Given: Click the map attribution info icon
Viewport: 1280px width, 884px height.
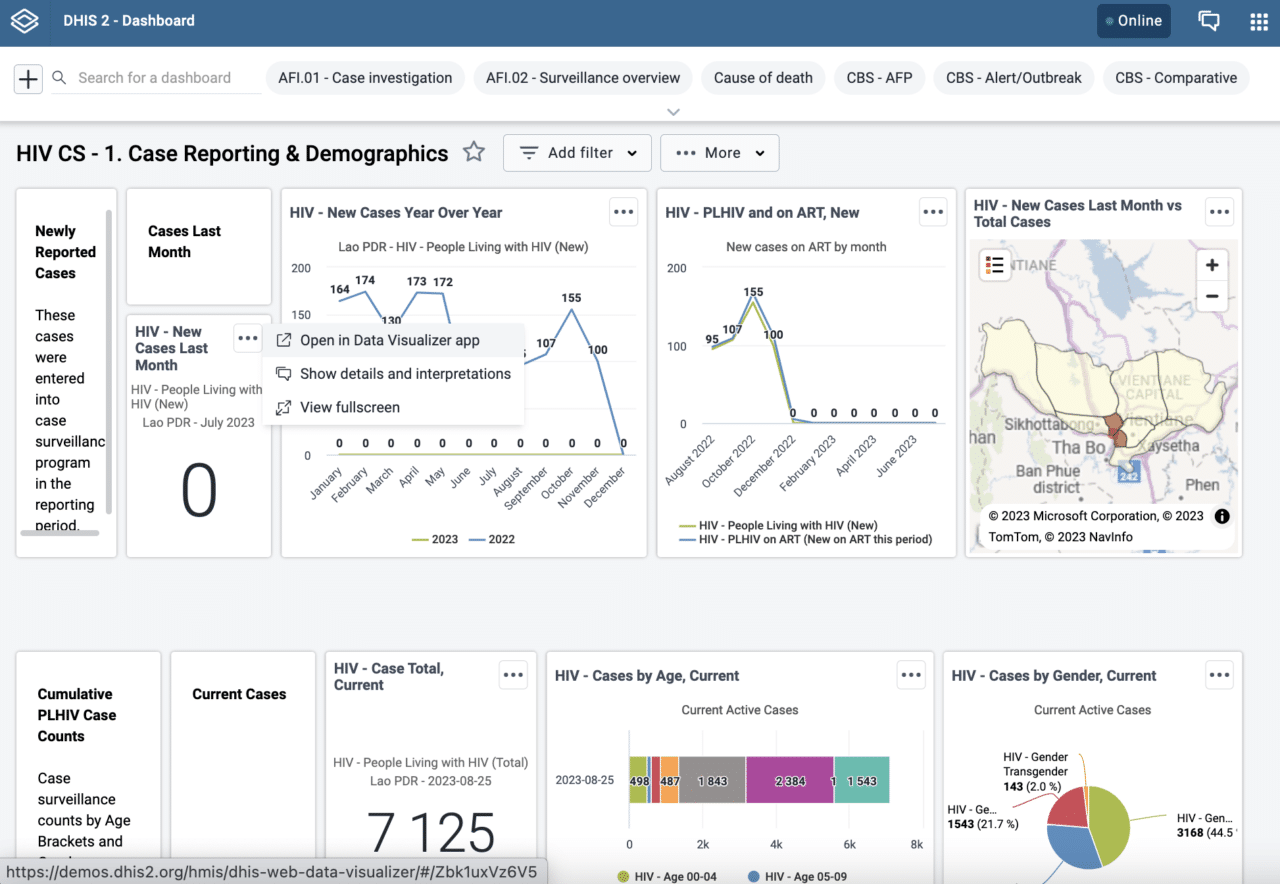Looking at the screenshot, I should (x=1221, y=516).
